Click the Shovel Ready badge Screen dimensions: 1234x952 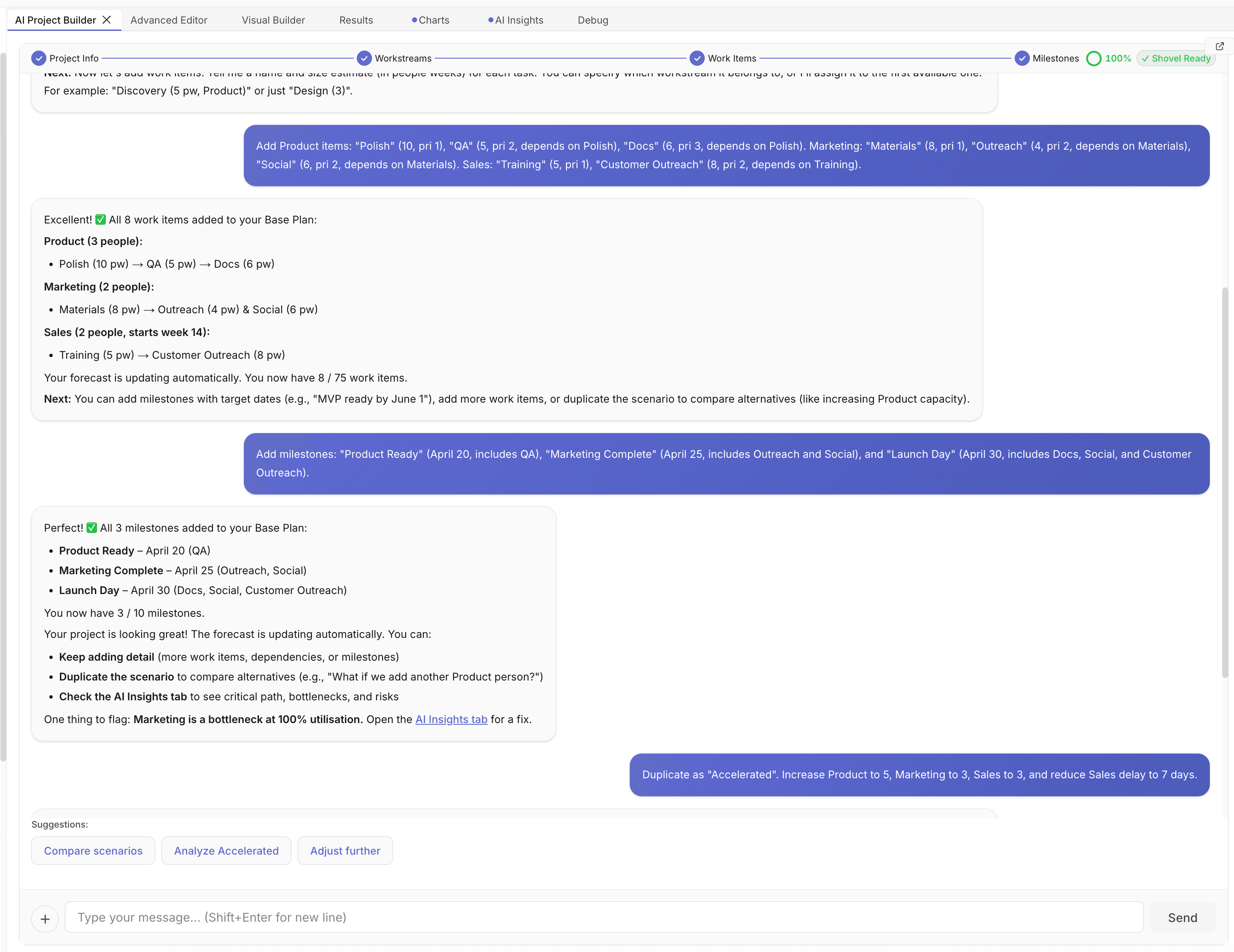[1175, 58]
